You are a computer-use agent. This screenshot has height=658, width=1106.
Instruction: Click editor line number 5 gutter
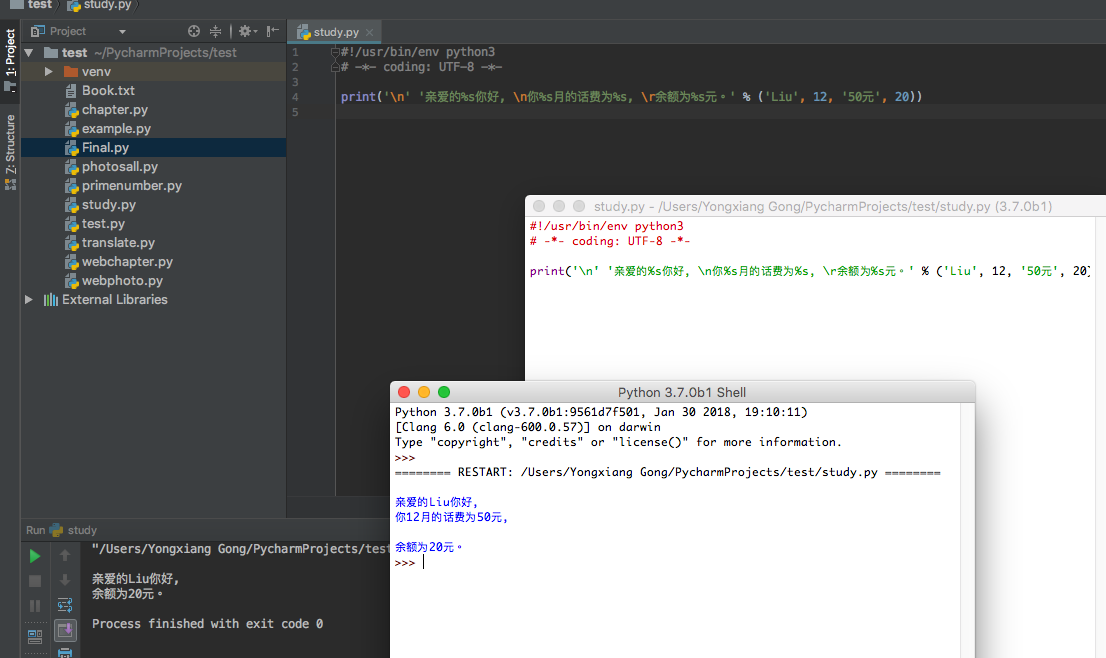295,112
